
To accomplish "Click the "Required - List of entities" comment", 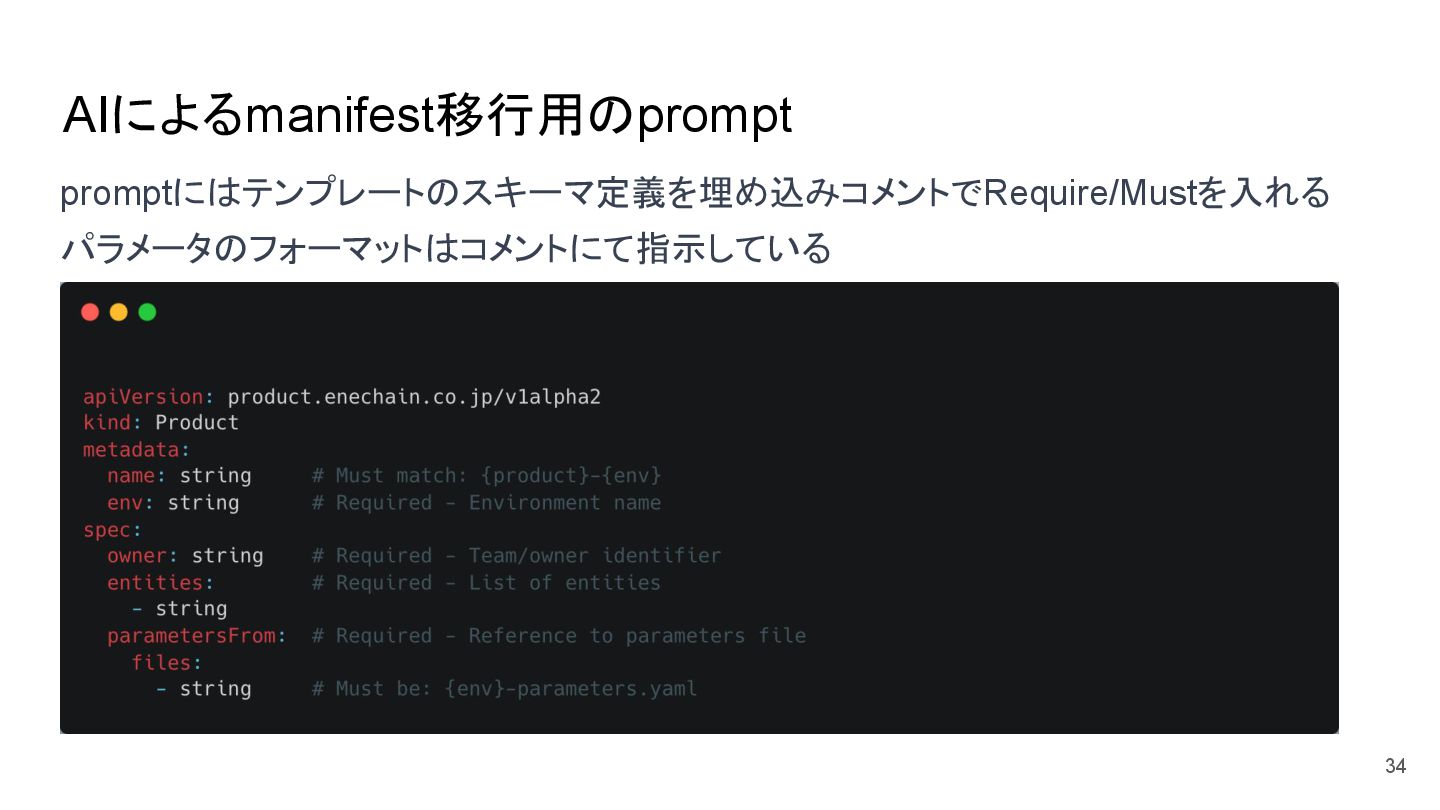I will pyautogui.click(x=486, y=583).
